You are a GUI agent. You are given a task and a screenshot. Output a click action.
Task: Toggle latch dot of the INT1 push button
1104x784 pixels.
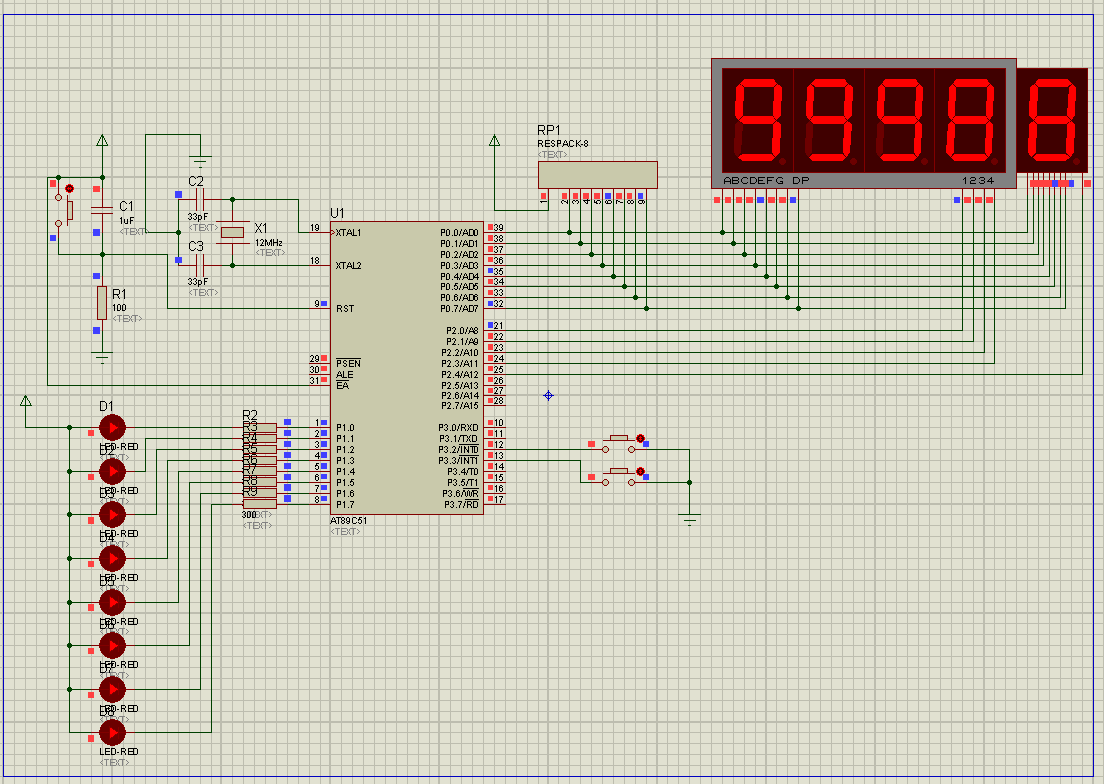click(640, 472)
